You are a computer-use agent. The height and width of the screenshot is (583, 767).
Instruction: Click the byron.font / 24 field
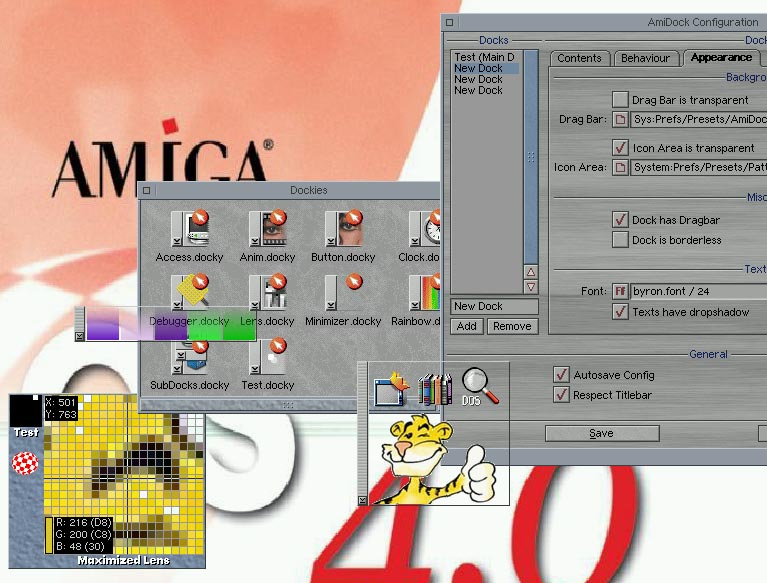pos(699,292)
